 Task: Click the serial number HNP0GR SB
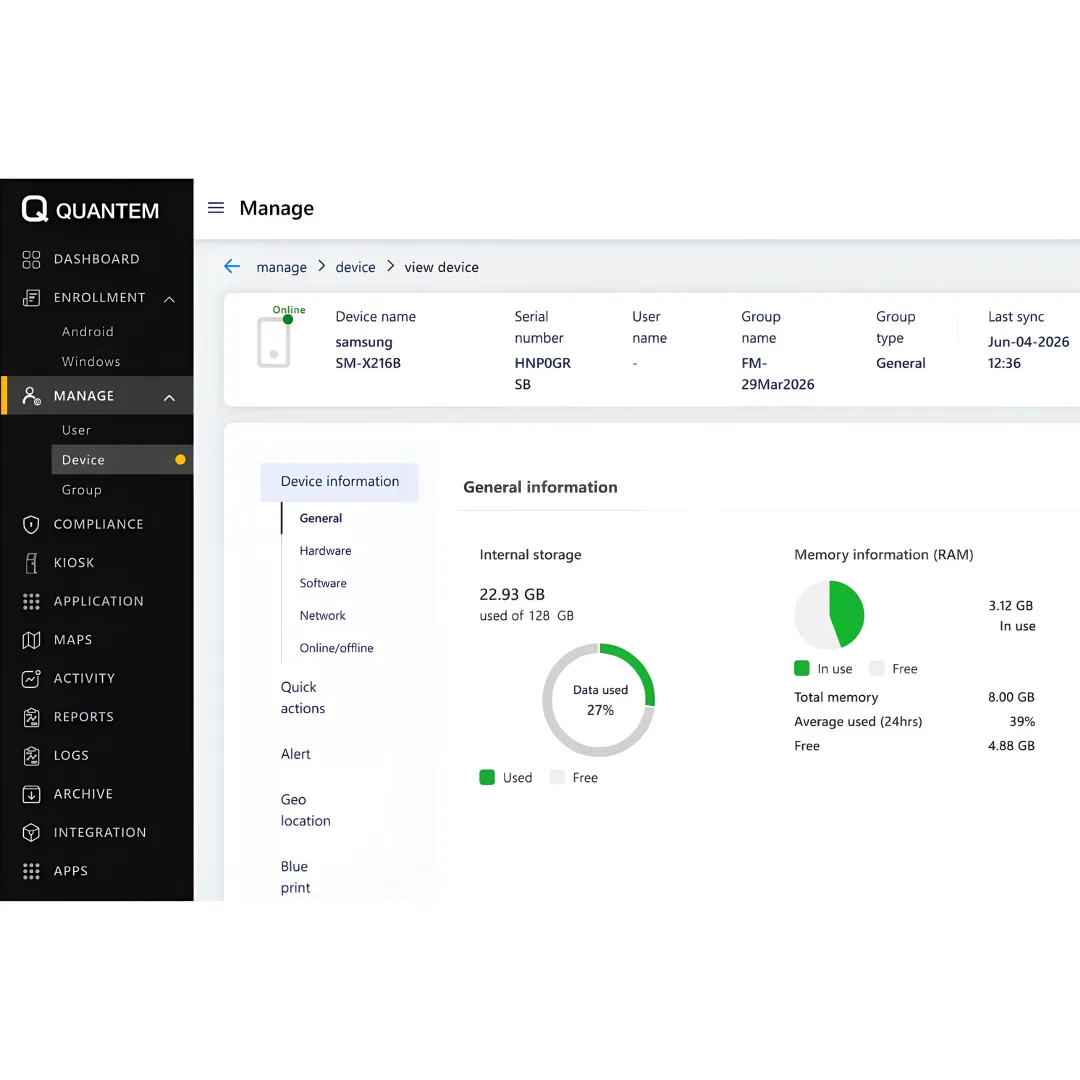click(543, 373)
